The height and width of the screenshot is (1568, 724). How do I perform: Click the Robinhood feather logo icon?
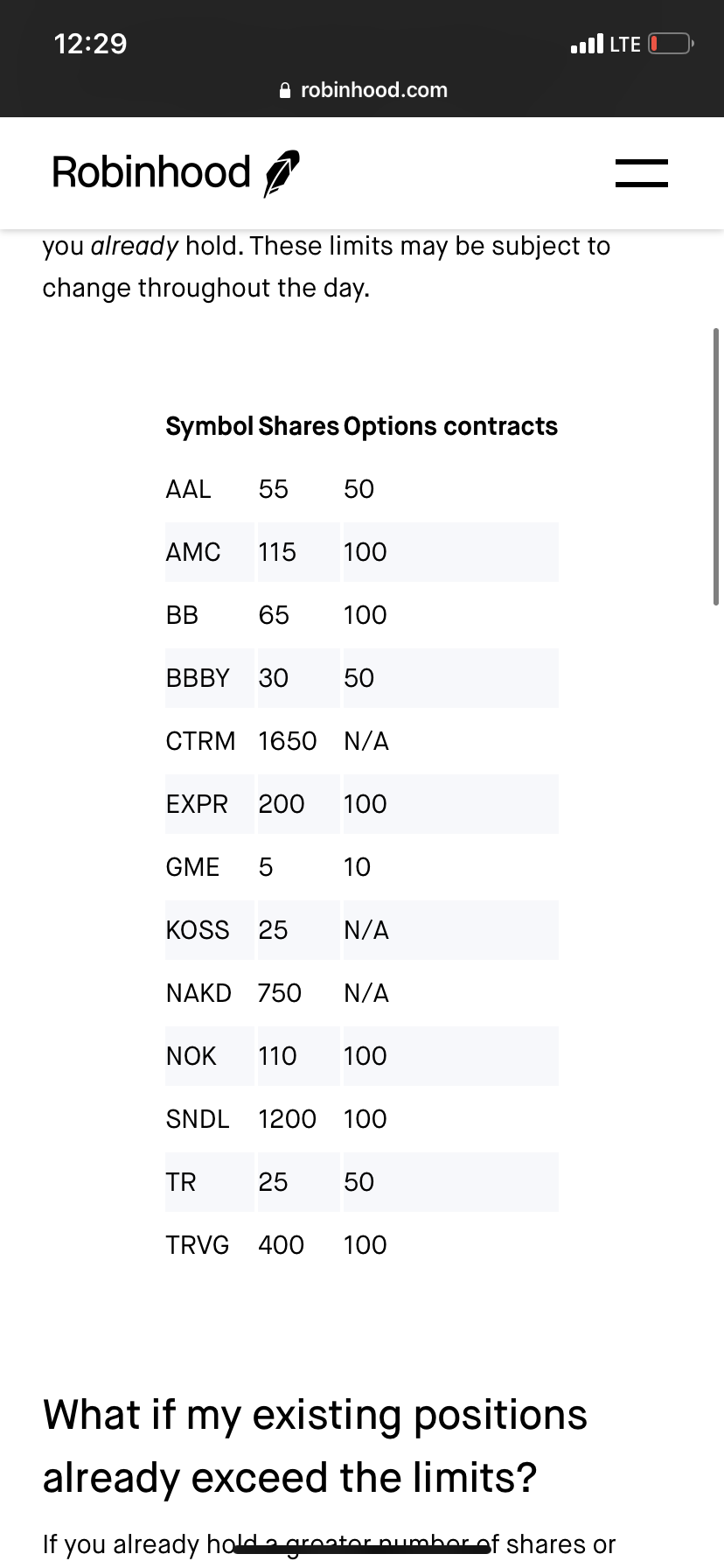click(282, 172)
